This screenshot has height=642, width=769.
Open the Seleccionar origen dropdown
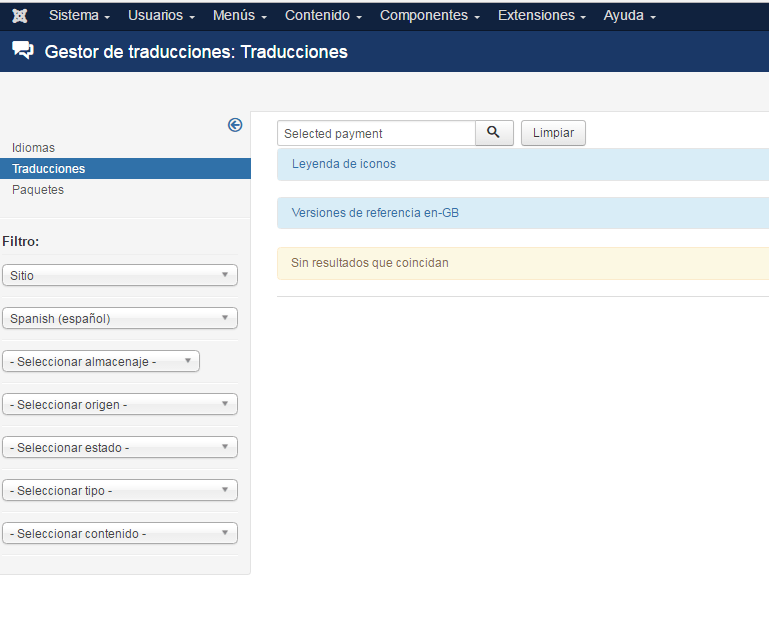(x=120, y=405)
